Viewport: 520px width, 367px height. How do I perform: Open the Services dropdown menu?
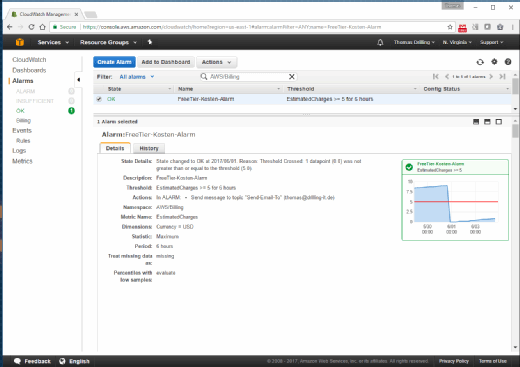[53, 42]
